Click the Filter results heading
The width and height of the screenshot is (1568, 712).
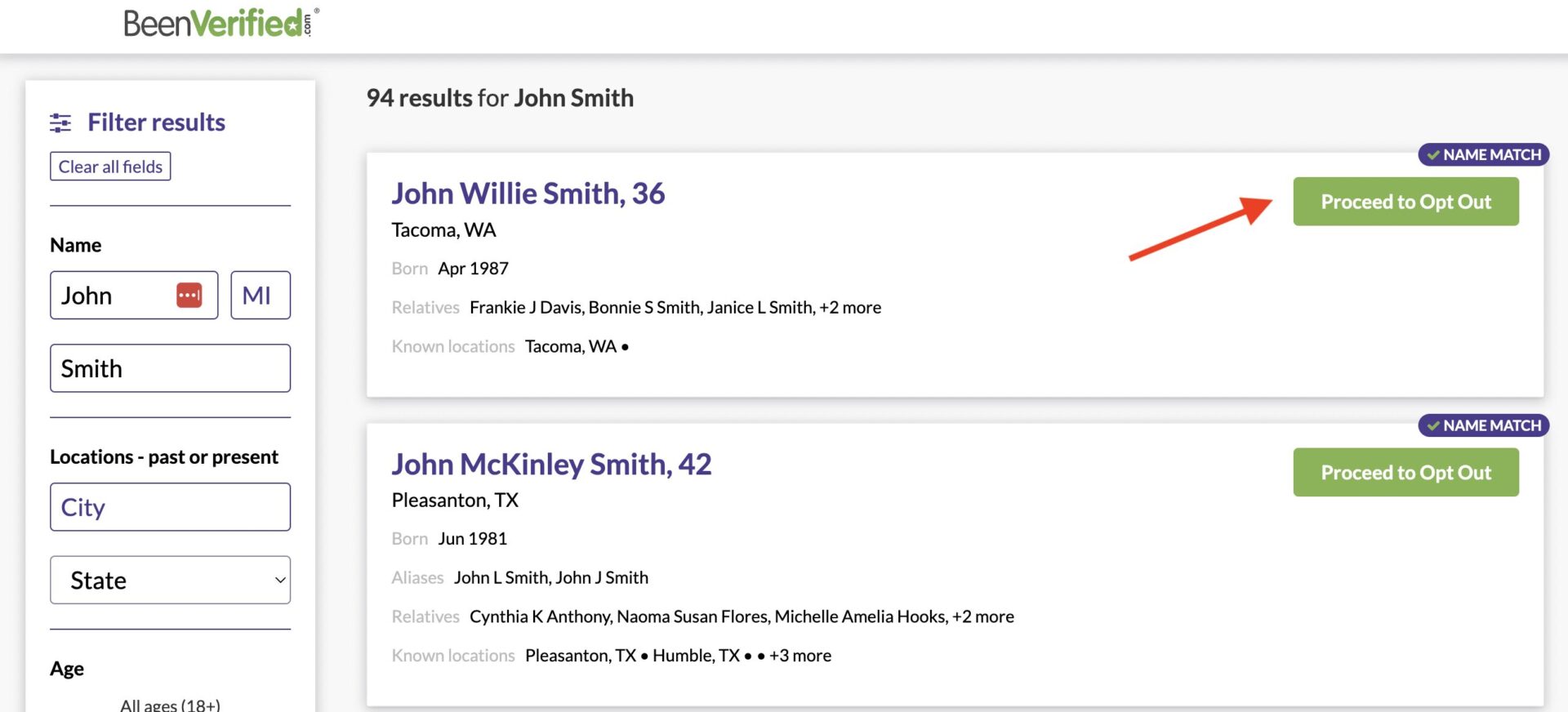click(x=156, y=122)
